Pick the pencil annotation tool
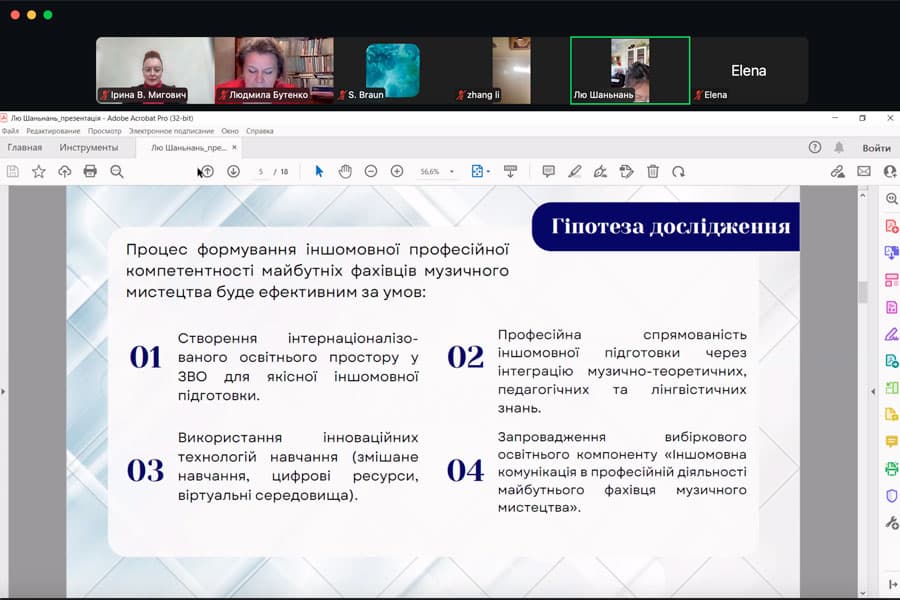This screenshot has height=600, width=900. [x=574, y=171]
